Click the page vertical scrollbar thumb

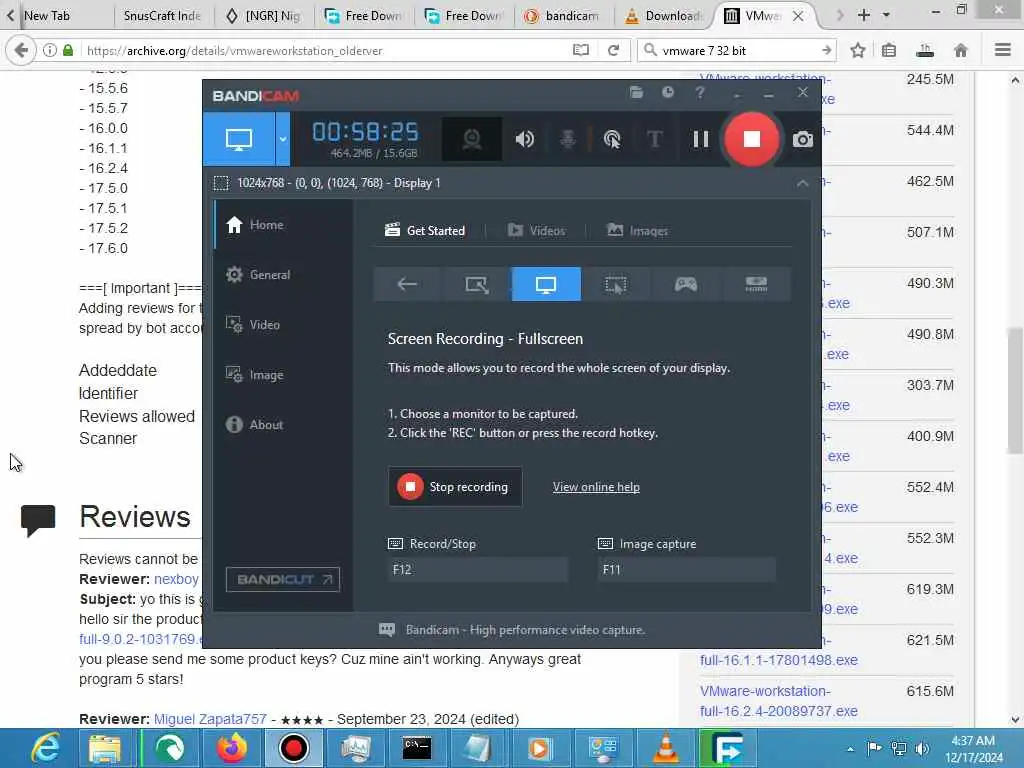click(x=1015, y=390)
